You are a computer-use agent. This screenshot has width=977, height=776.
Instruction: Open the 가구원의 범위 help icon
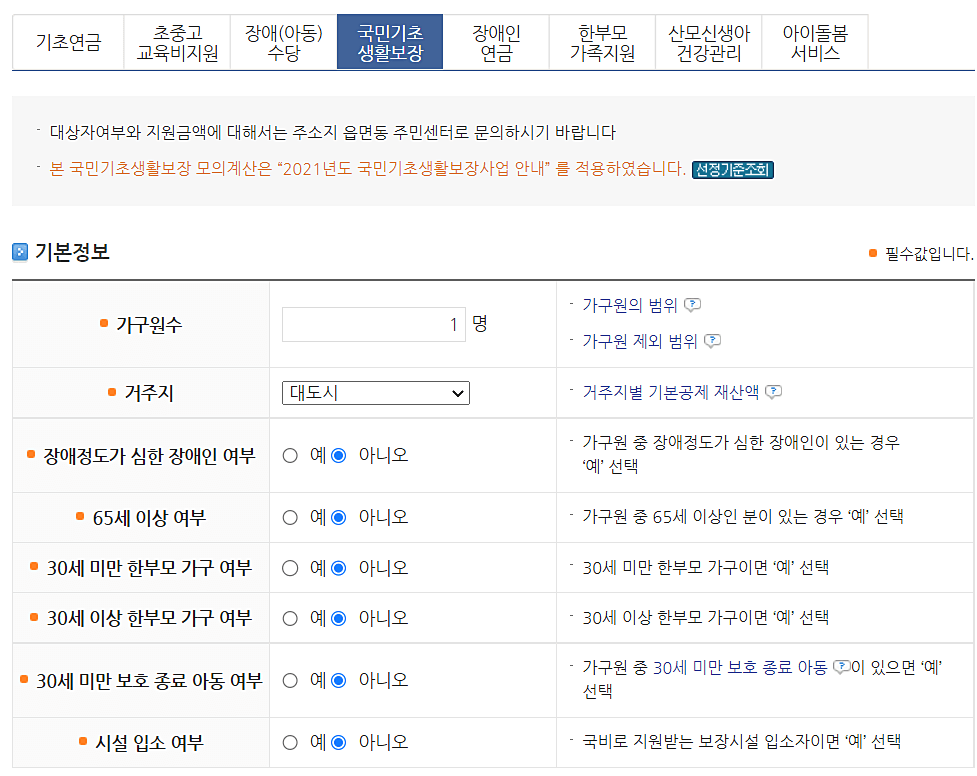pyautogui.click(x=691, y=305)
